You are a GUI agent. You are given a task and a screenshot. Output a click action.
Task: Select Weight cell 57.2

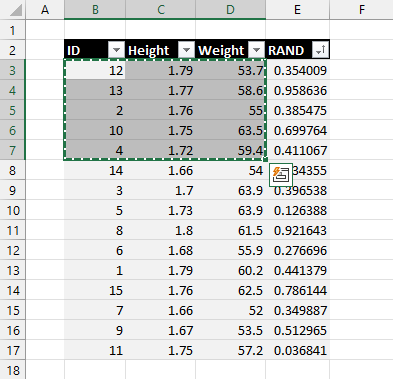click(x=231, y=350)
